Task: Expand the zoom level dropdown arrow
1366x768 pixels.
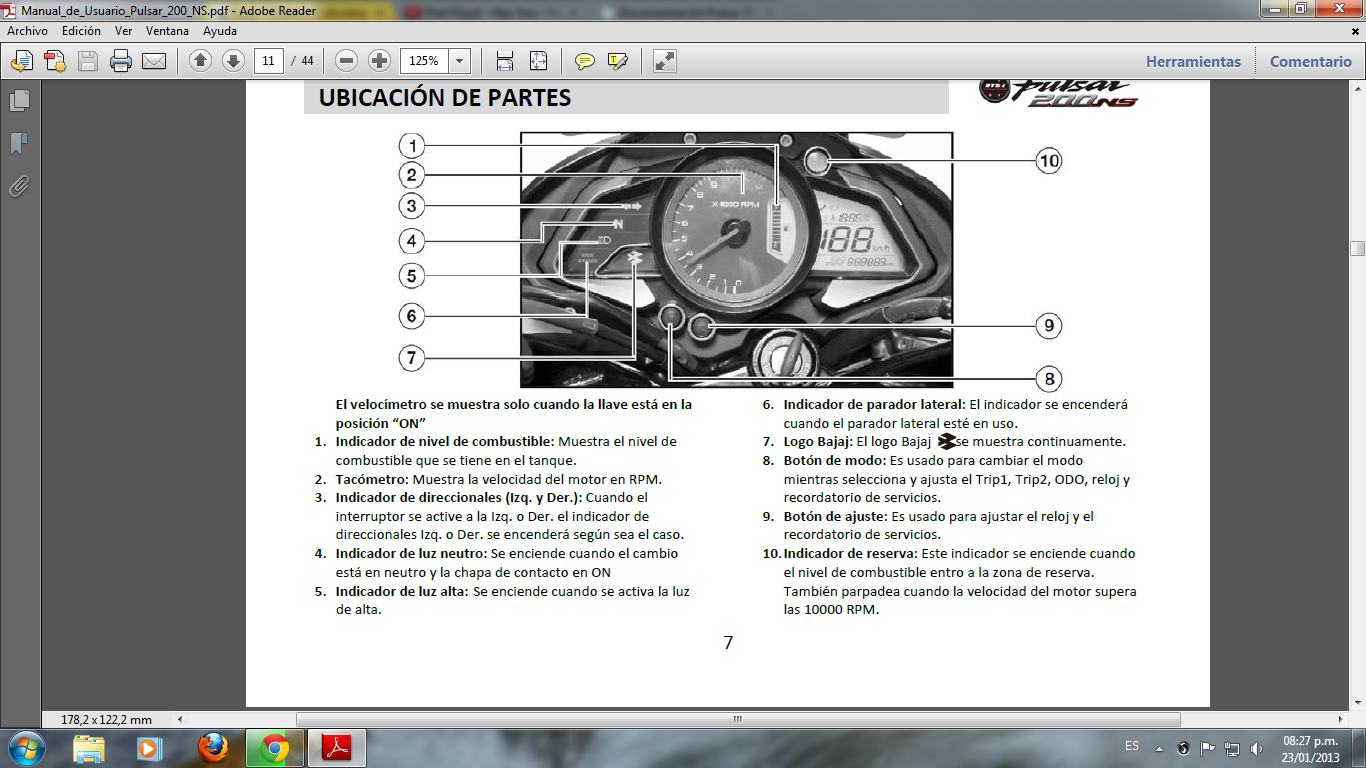Action: click(459, 61)
